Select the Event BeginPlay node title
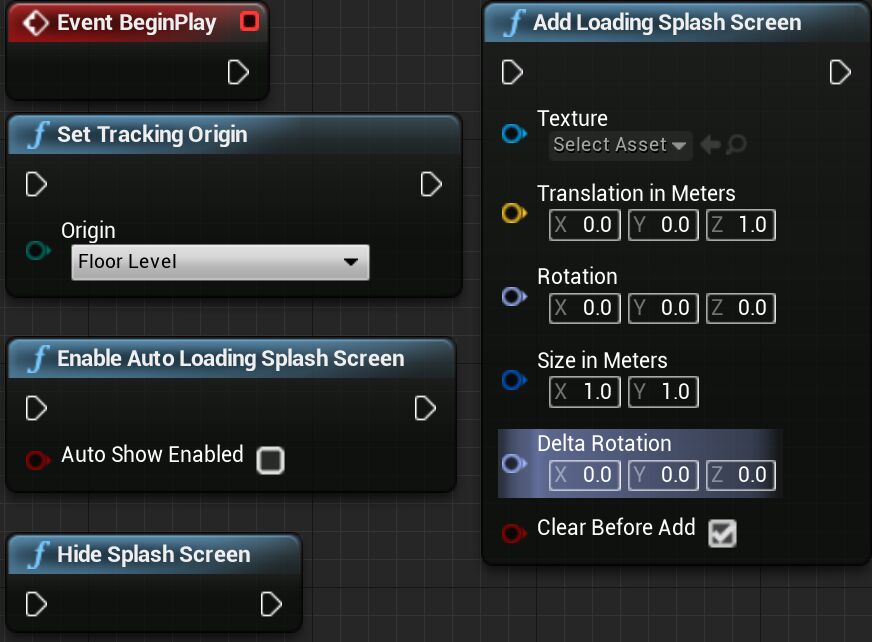 136,23
